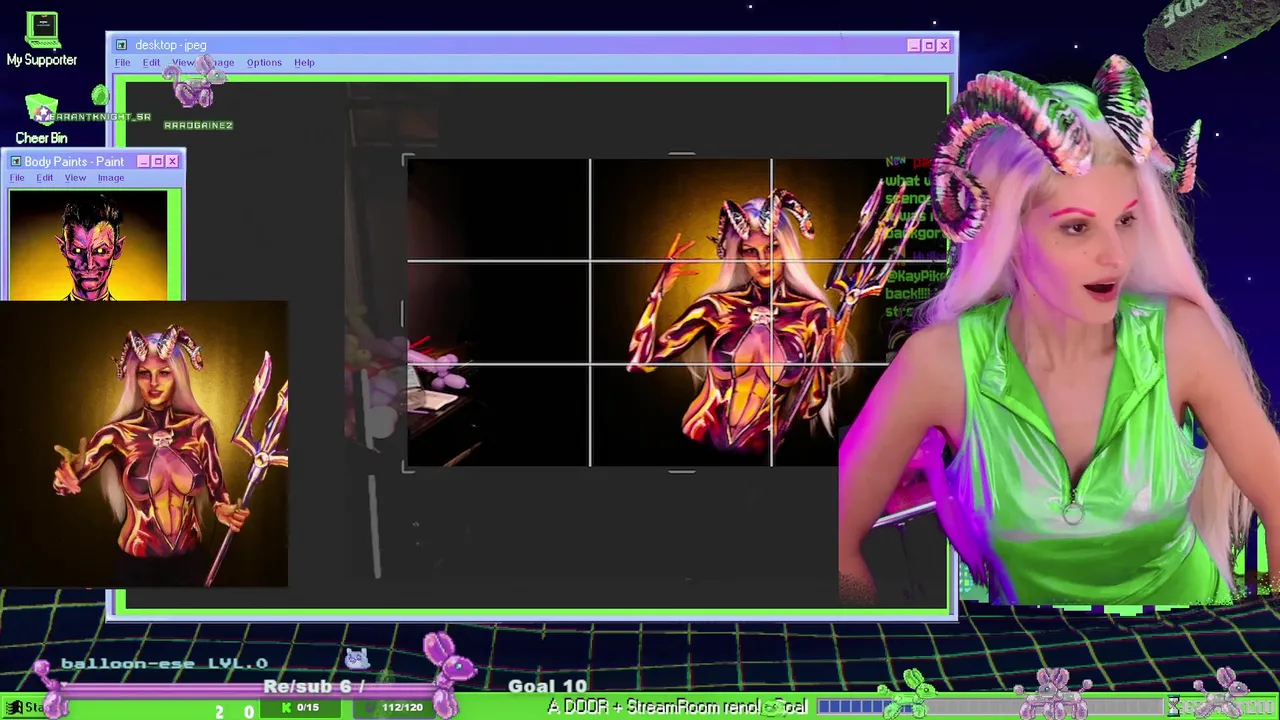Open Edit menu in desktop - jpeg window
This screenshot has width=1280, height=720.
click(151, 62)
